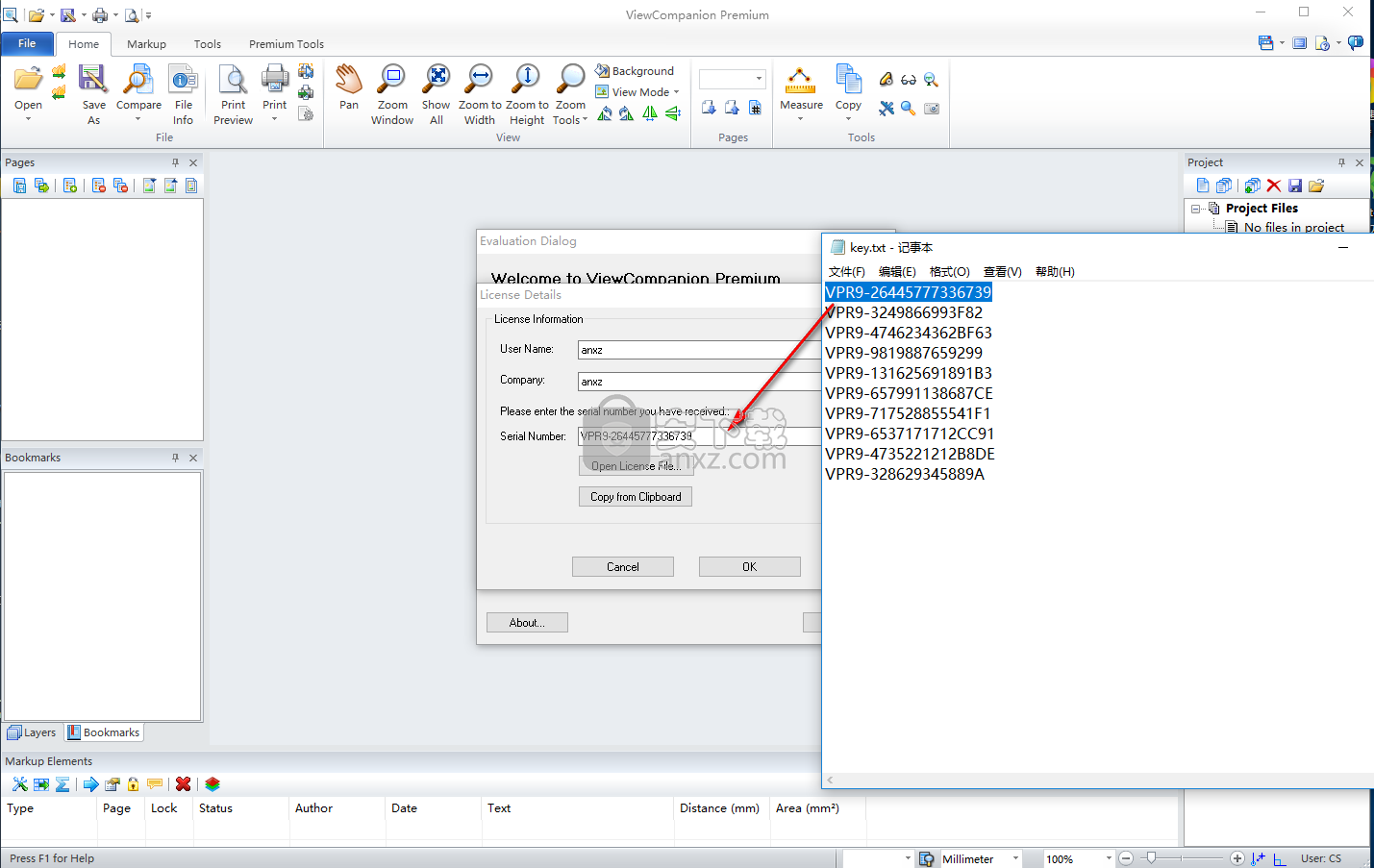Screen dimensions: 1374x868
Task: Expand the Compare dropdown
Action: (138, 119)
